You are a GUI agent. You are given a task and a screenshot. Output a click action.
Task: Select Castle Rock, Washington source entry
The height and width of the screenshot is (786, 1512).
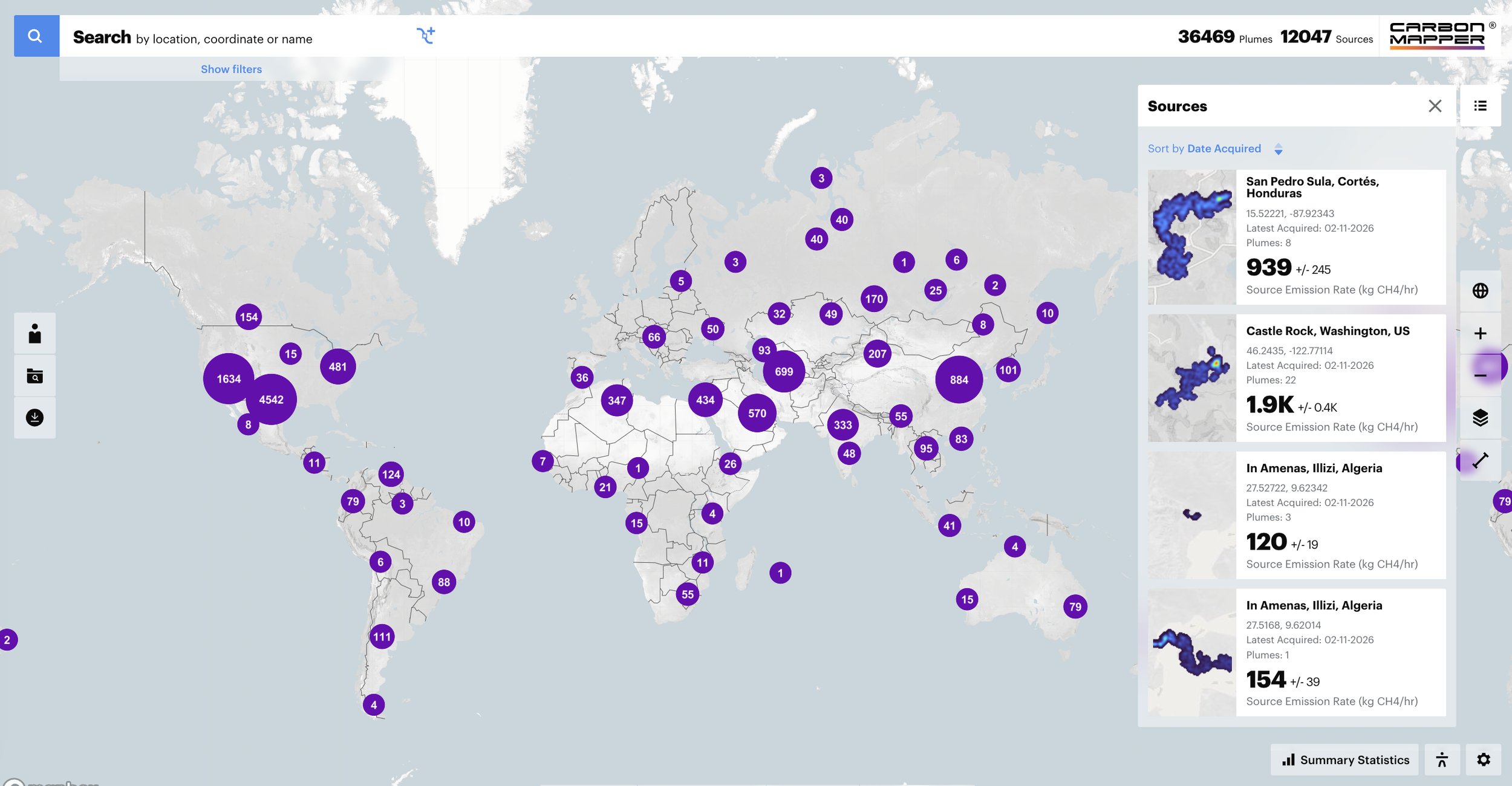tap(1328, 331)
